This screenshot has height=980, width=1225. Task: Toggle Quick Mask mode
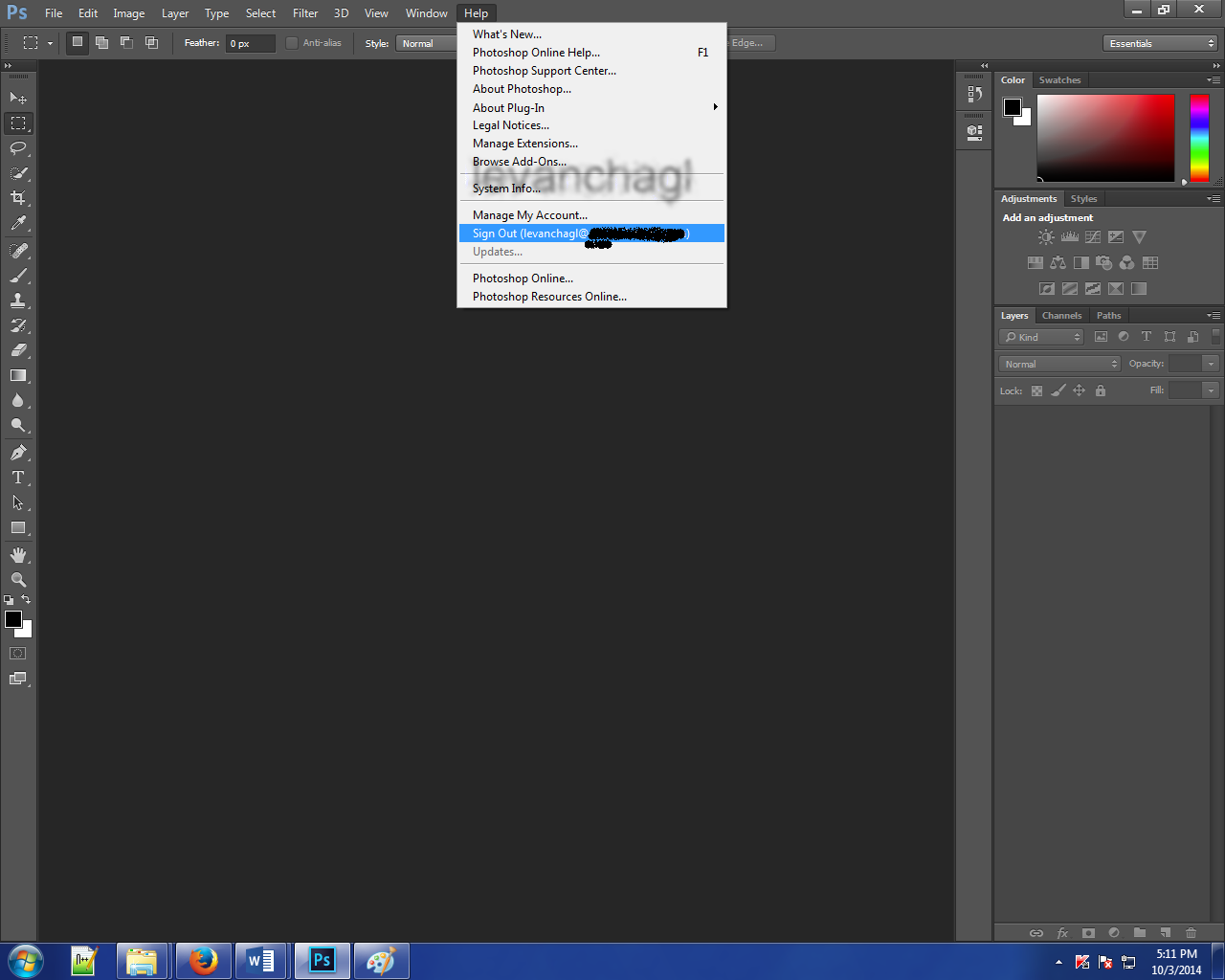18,654
